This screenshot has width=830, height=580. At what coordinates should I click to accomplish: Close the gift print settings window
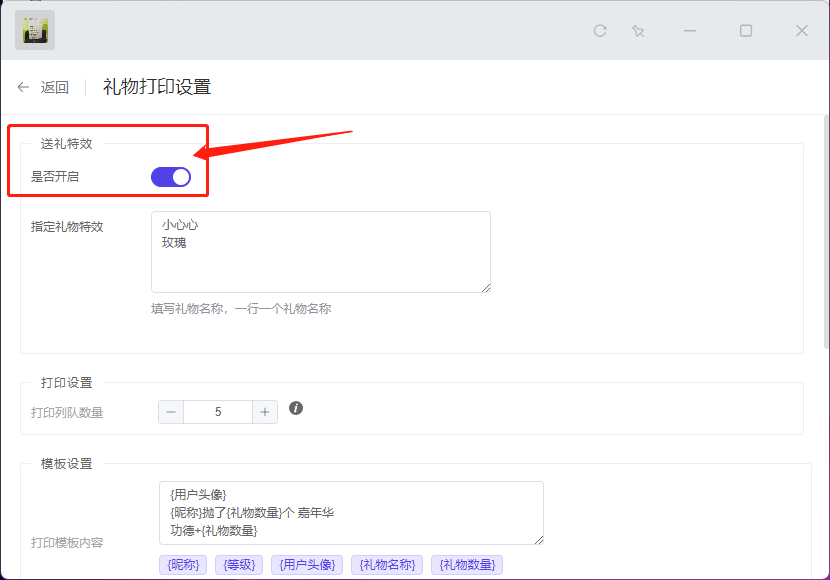pos(802,31)
